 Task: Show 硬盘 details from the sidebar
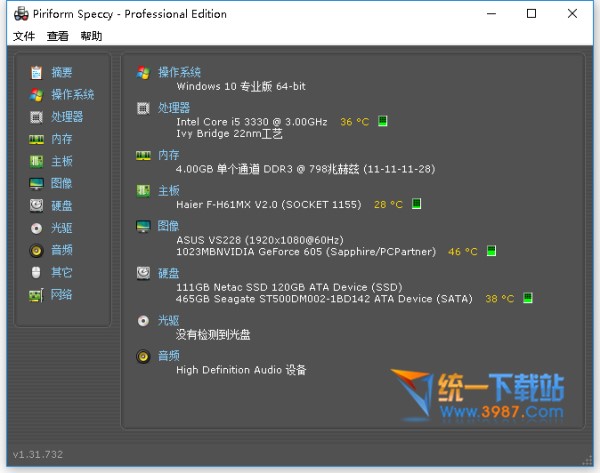(x=62, y=206)
